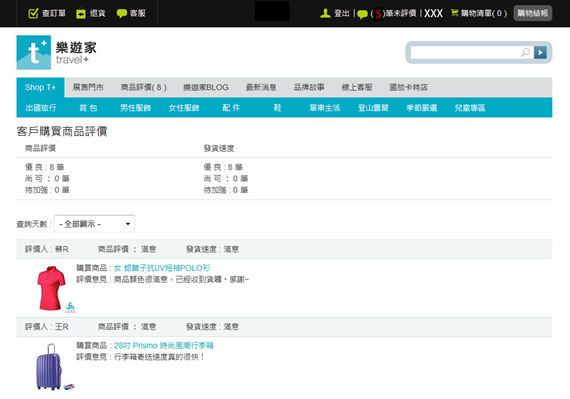Select the 出國旅行 category
This screenshot has width=570, height=399.
[41, 108]
